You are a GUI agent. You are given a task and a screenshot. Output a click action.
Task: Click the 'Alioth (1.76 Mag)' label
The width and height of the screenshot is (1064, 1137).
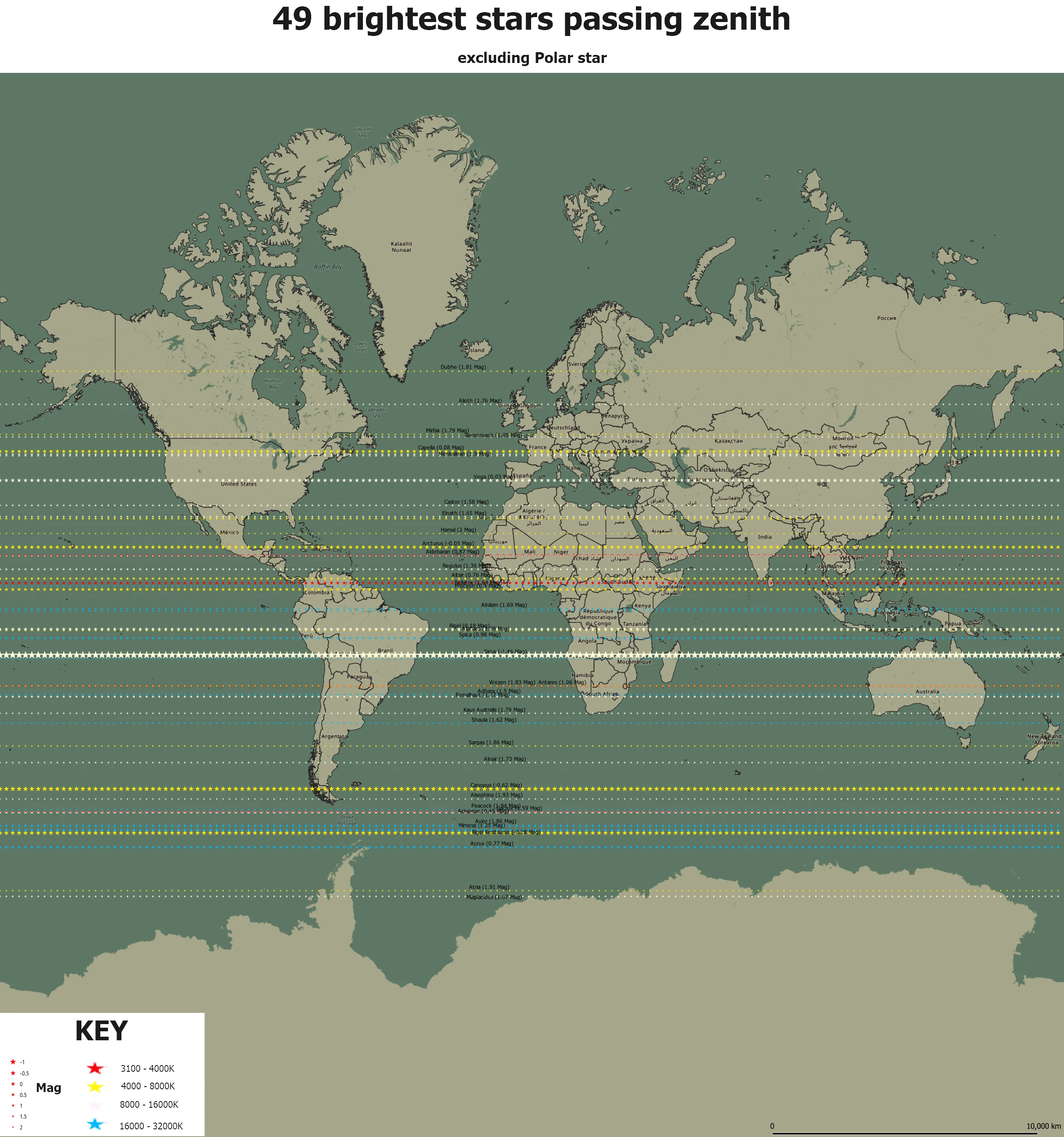[x=480, y=401]
